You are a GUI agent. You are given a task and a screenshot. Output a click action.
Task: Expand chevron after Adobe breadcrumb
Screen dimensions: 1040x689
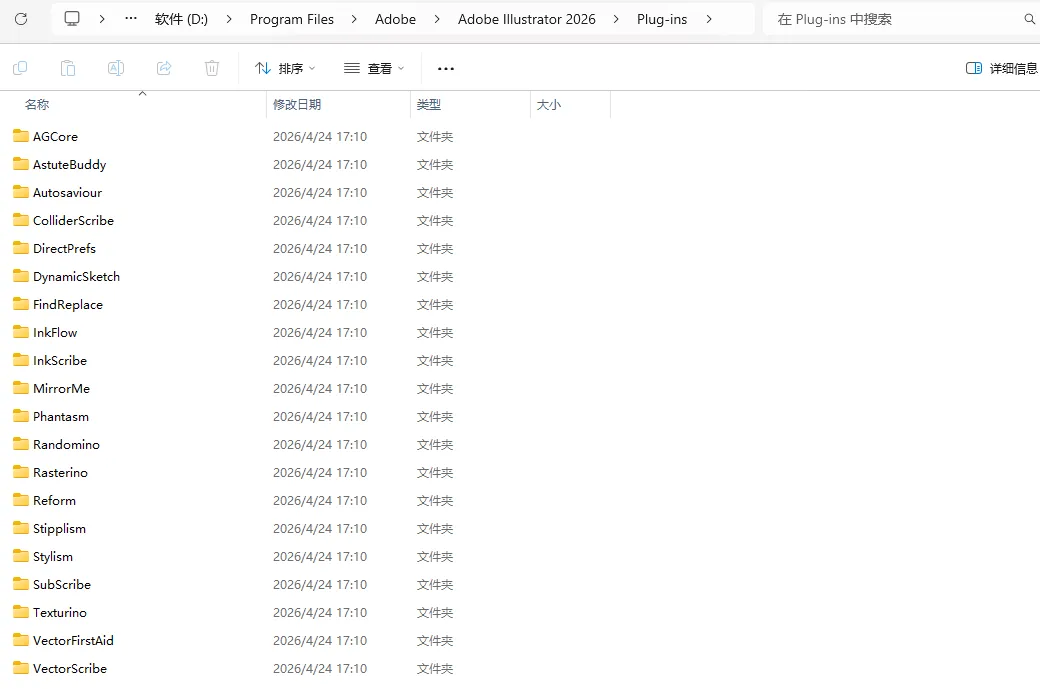pyautogui.click(x=436, y=19)
